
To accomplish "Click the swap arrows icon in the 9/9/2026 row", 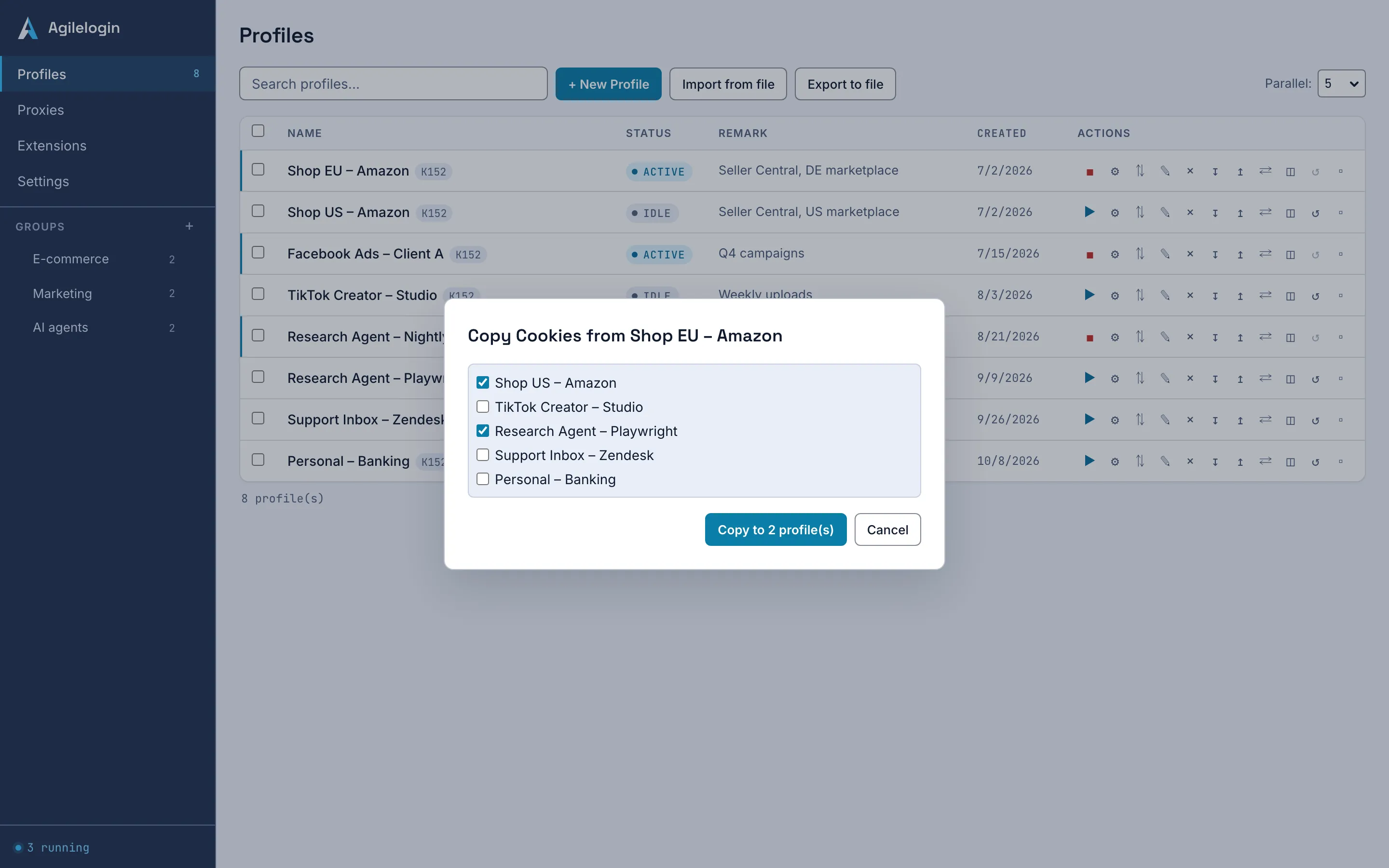I will pyautogui.click(x=1266, y=379).
